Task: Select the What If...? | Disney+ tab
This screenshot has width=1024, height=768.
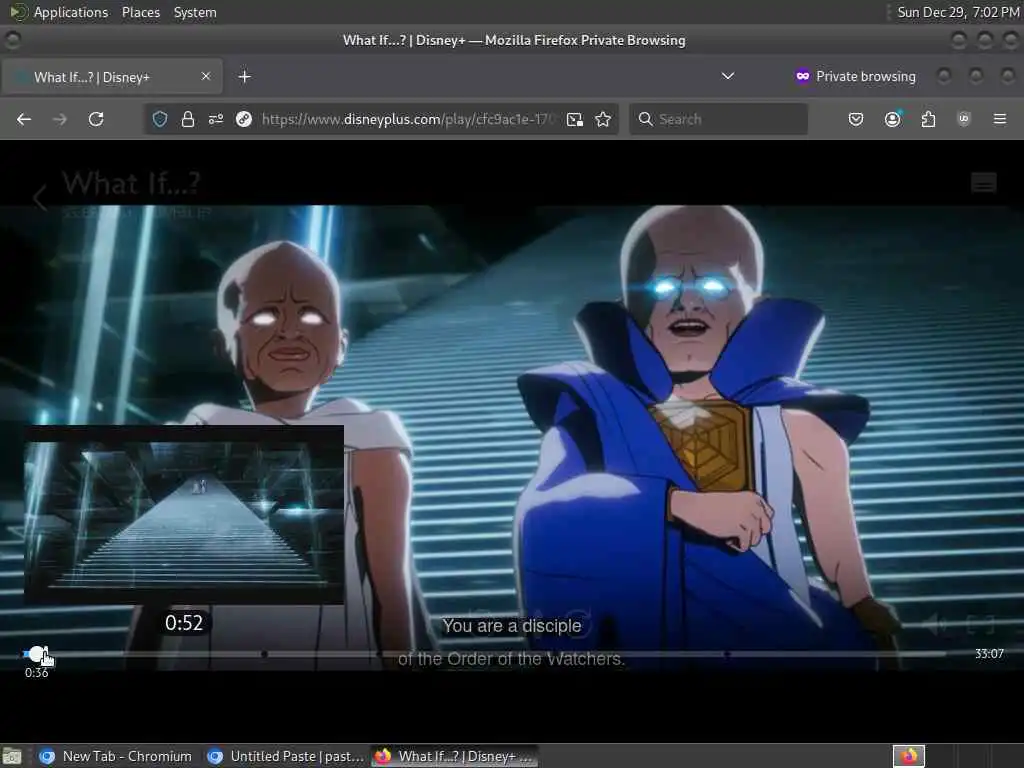Action: 112,76
